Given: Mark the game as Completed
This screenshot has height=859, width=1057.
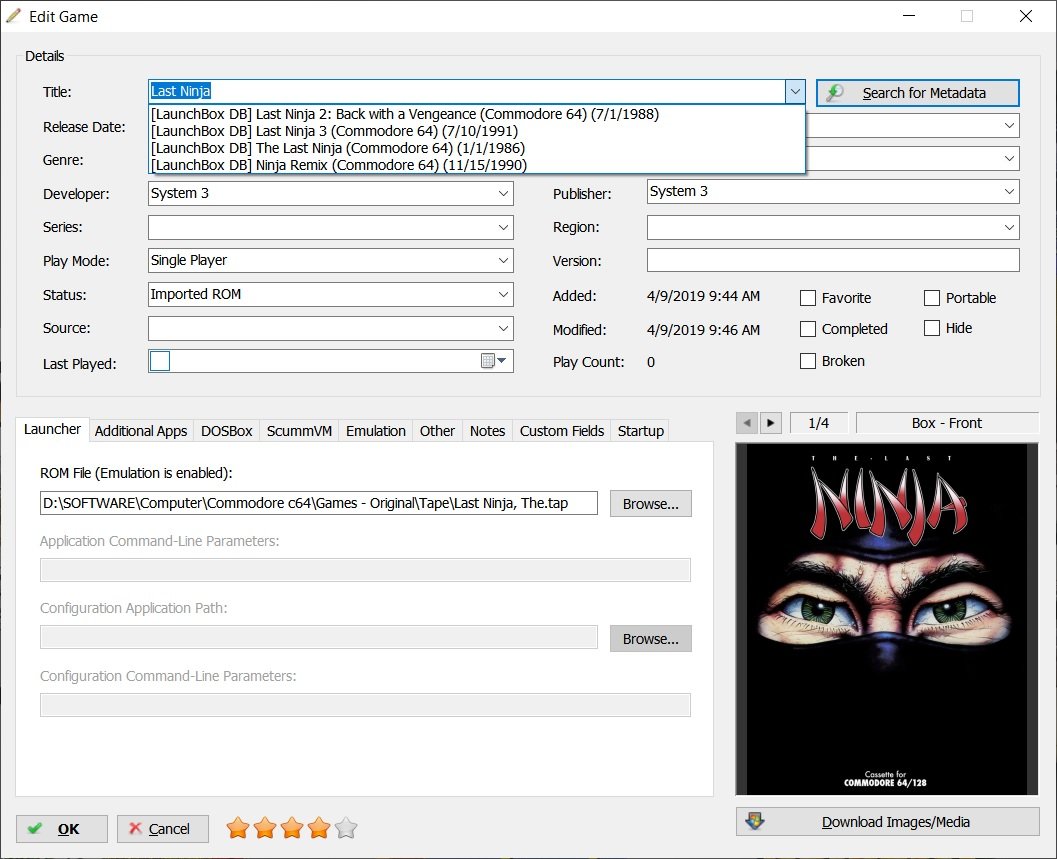Looking at the screenshot, I should pyautogui.click(x=808, y=329).
